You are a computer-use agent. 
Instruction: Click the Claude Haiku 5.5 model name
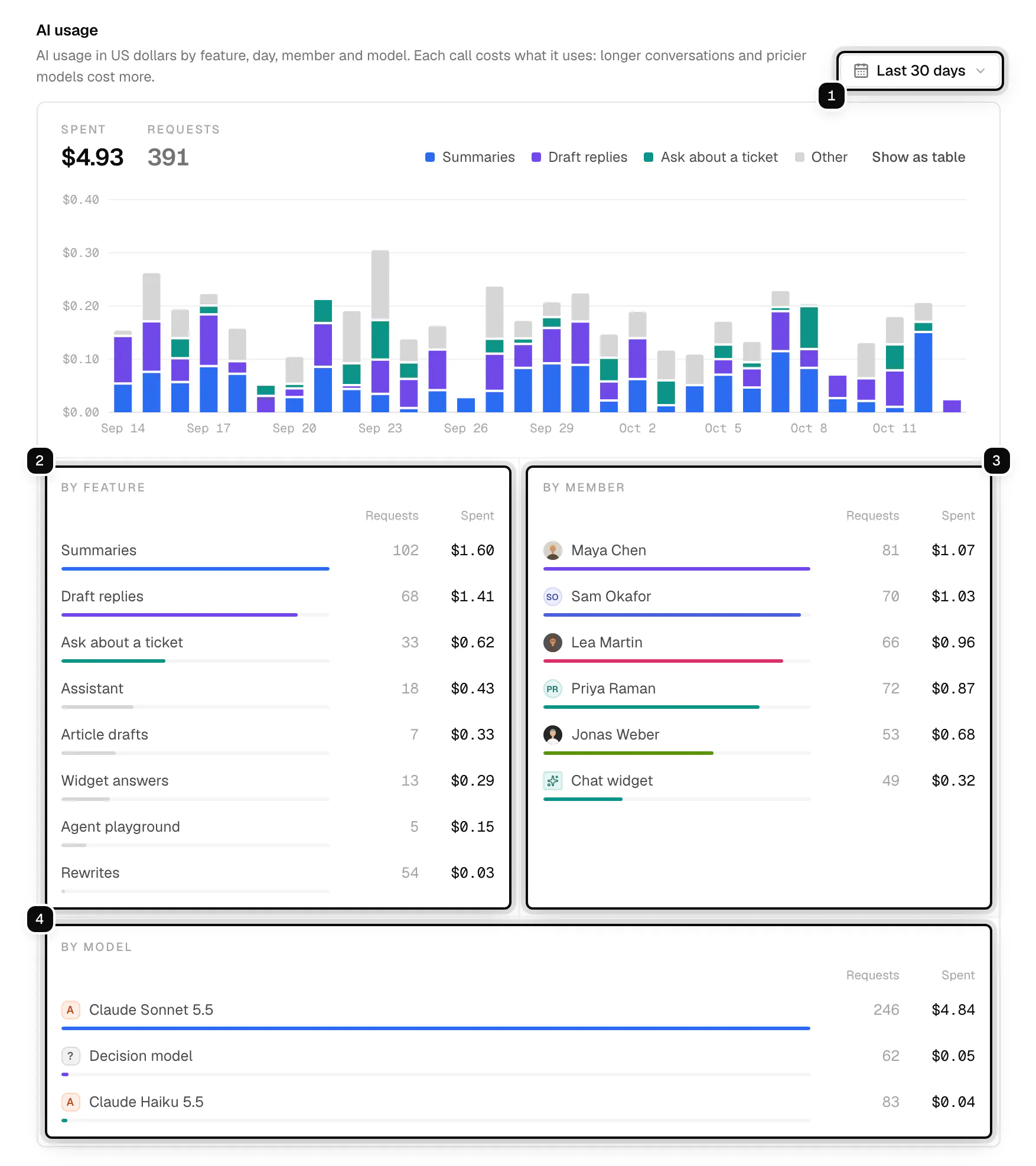click(x=146, y=1102)
